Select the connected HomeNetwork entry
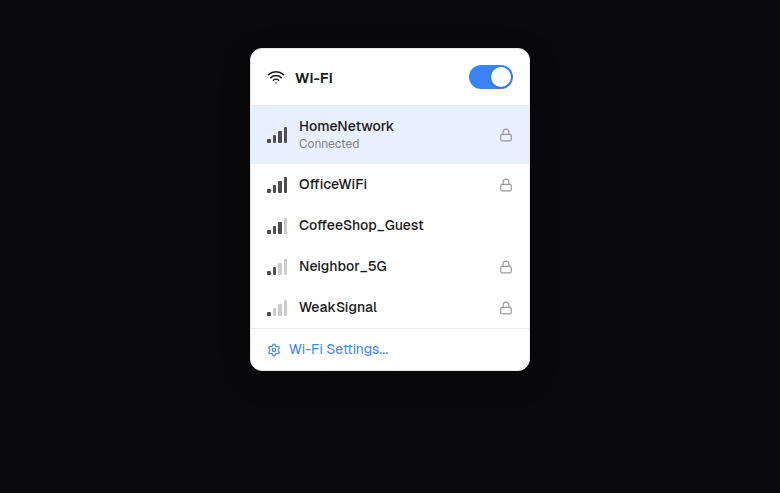780x493 pixels. (390, 135)
